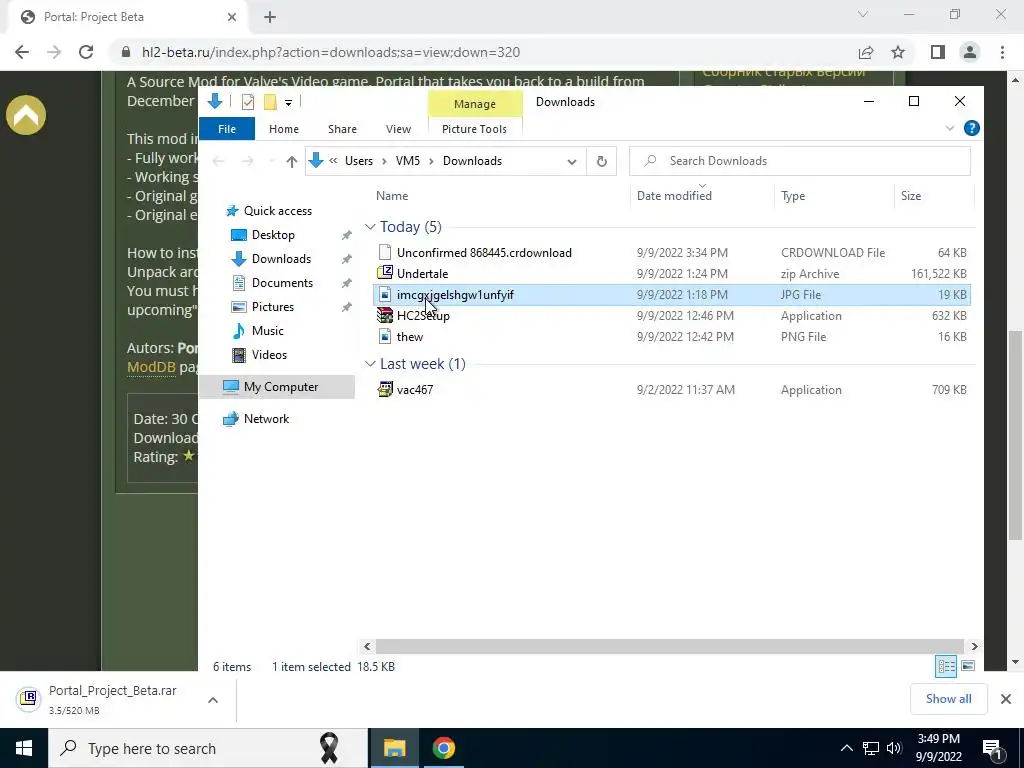Click the Chrome back arrow

coord(22,52)
